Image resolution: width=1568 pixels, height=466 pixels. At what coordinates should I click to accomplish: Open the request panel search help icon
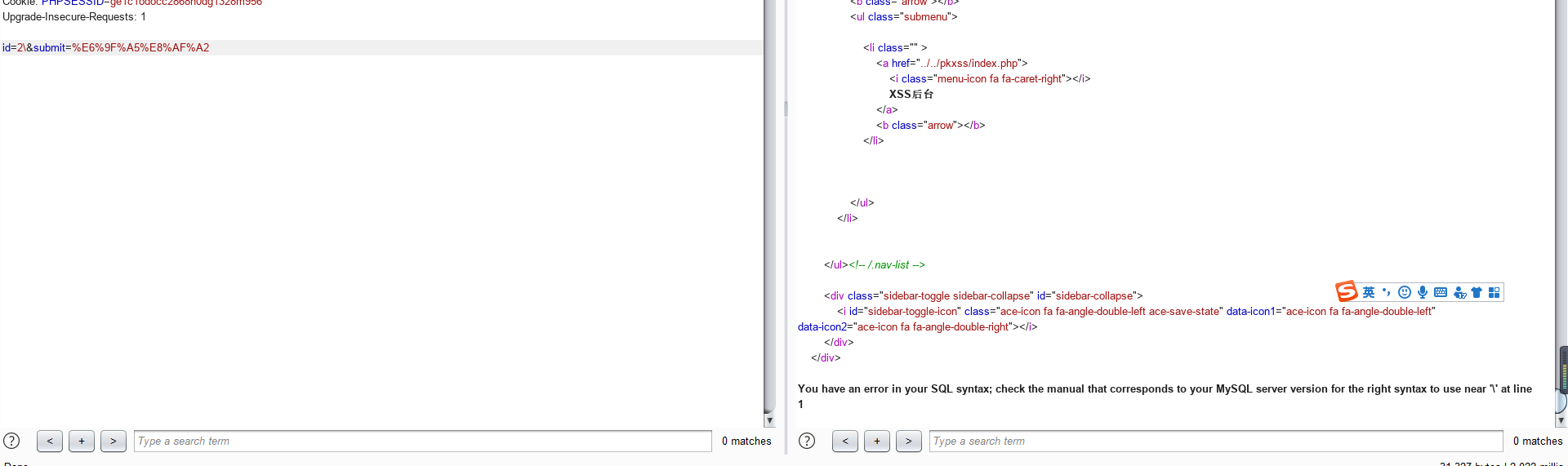pos(11,441)
